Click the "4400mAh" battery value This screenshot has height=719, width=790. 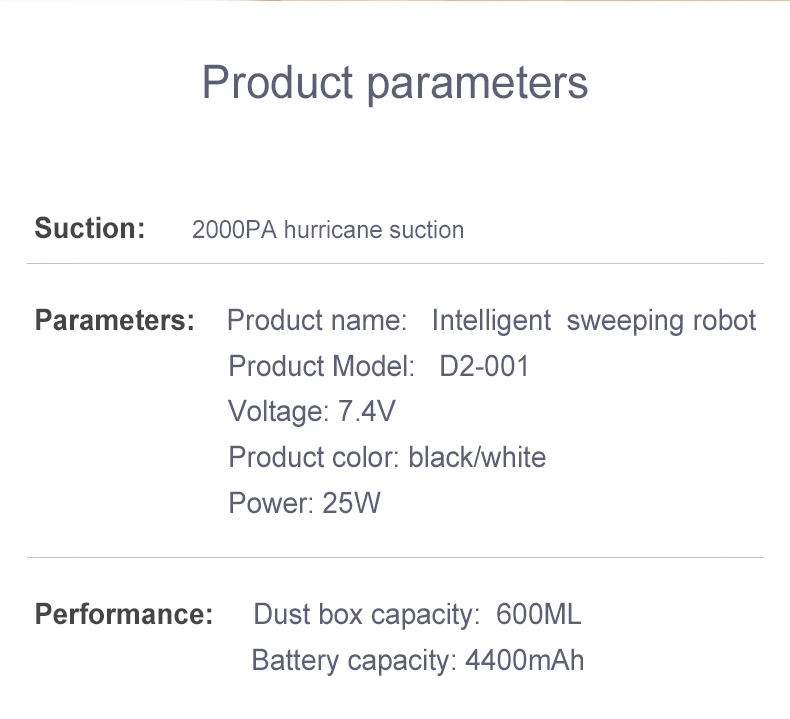(525, 660)
